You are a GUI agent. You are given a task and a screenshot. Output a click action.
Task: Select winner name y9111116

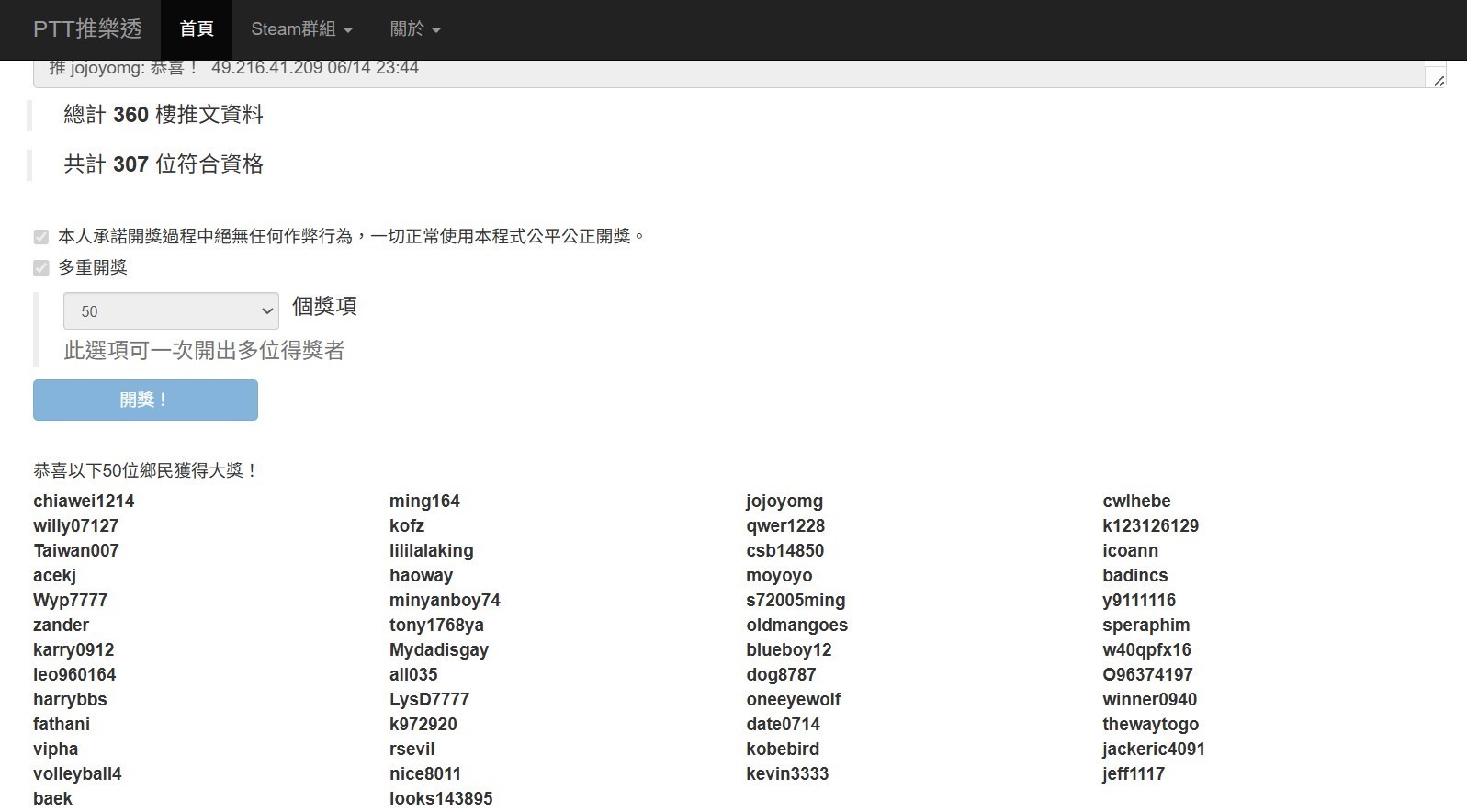point(1139,601)
